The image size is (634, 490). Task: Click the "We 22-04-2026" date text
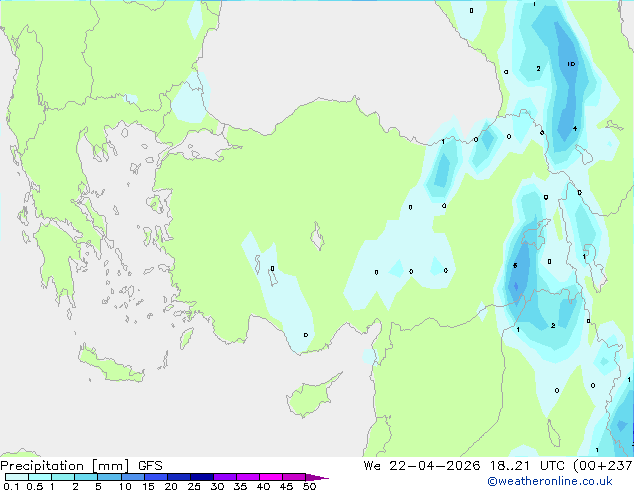click(x=422, y=466)
